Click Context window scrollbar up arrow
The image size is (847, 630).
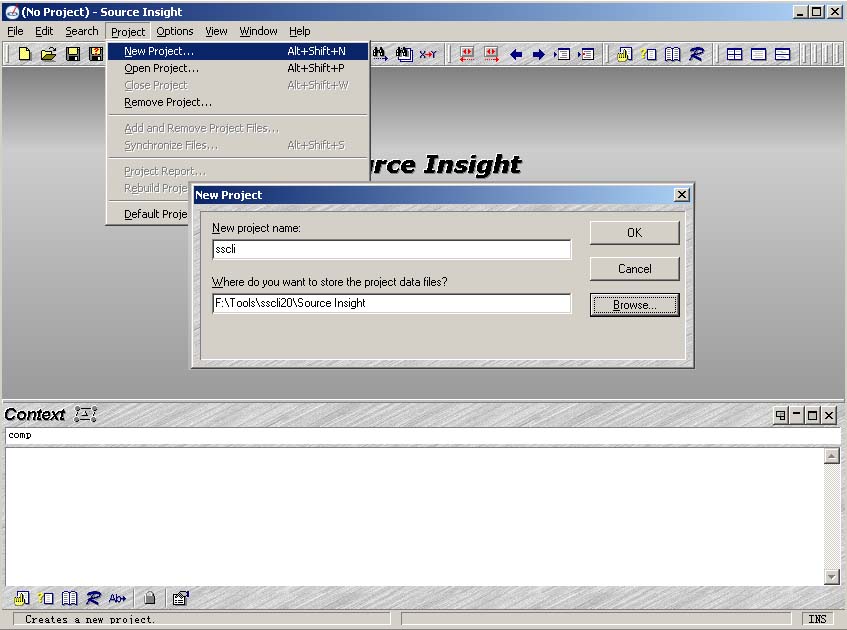click(831, 457)
